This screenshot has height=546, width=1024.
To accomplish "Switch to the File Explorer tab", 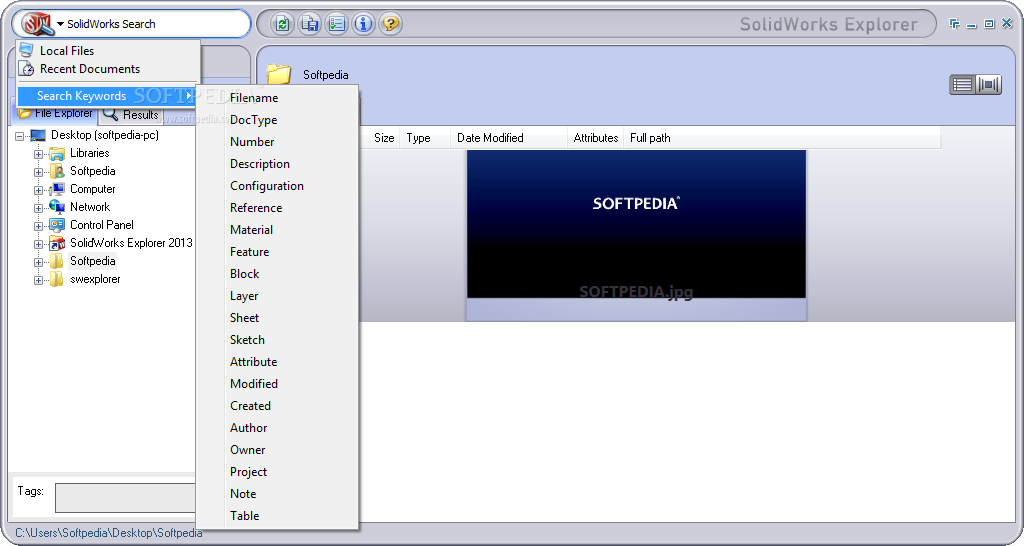I will pyautogui.click(x=56, y=114).
